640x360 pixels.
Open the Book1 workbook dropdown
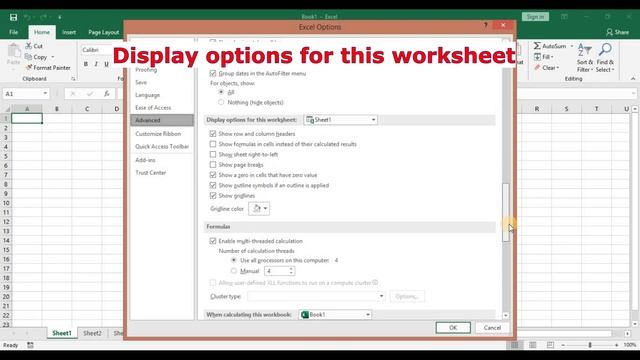335,315
